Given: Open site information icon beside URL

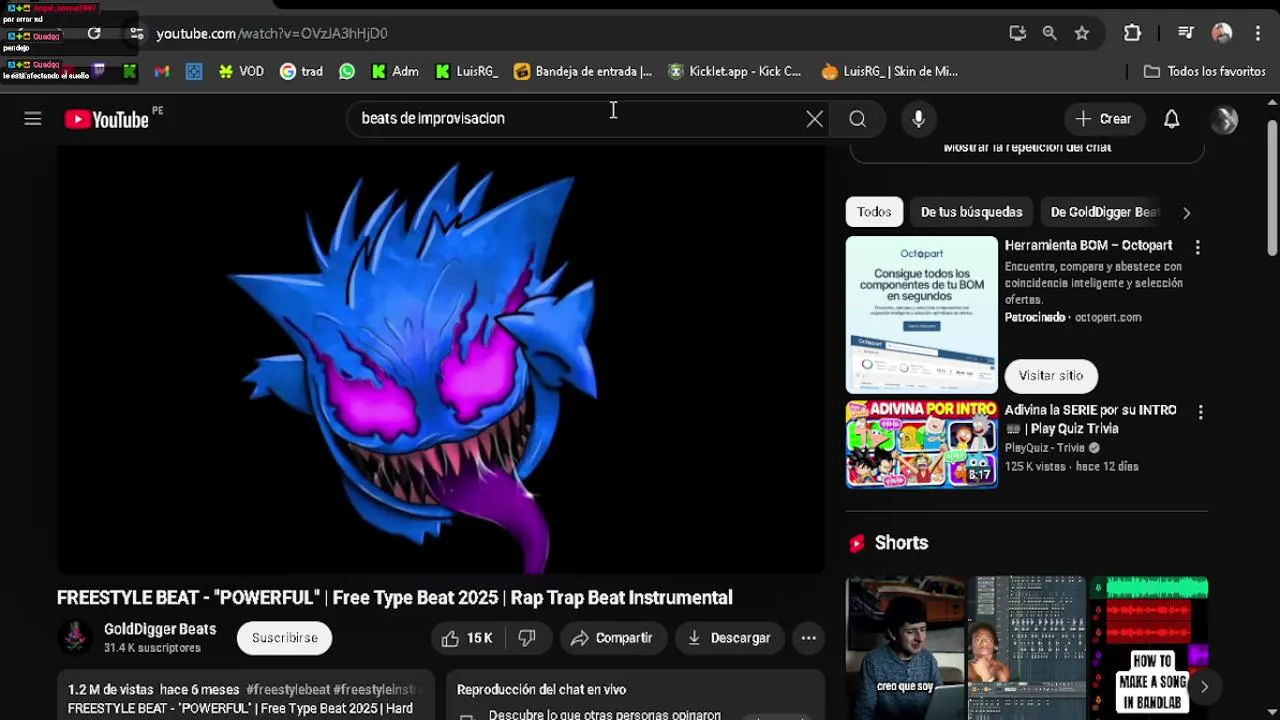Looking at the screenshot, I should [137, 33].
